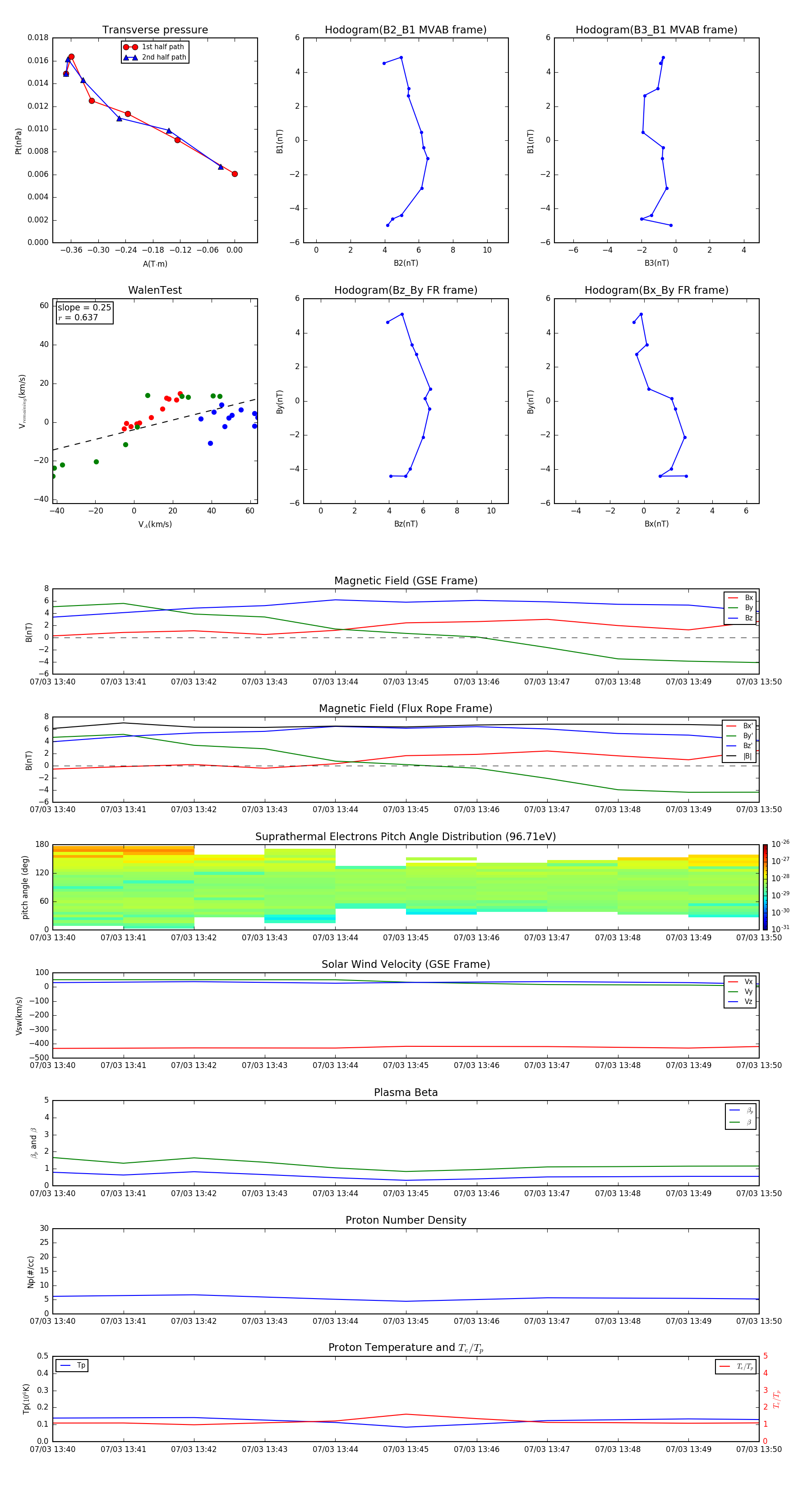Click the "Bx(nT)" hodogram axis label
Image resolution: width=812 pixels, height=1489 pixels.
point(656,524)
